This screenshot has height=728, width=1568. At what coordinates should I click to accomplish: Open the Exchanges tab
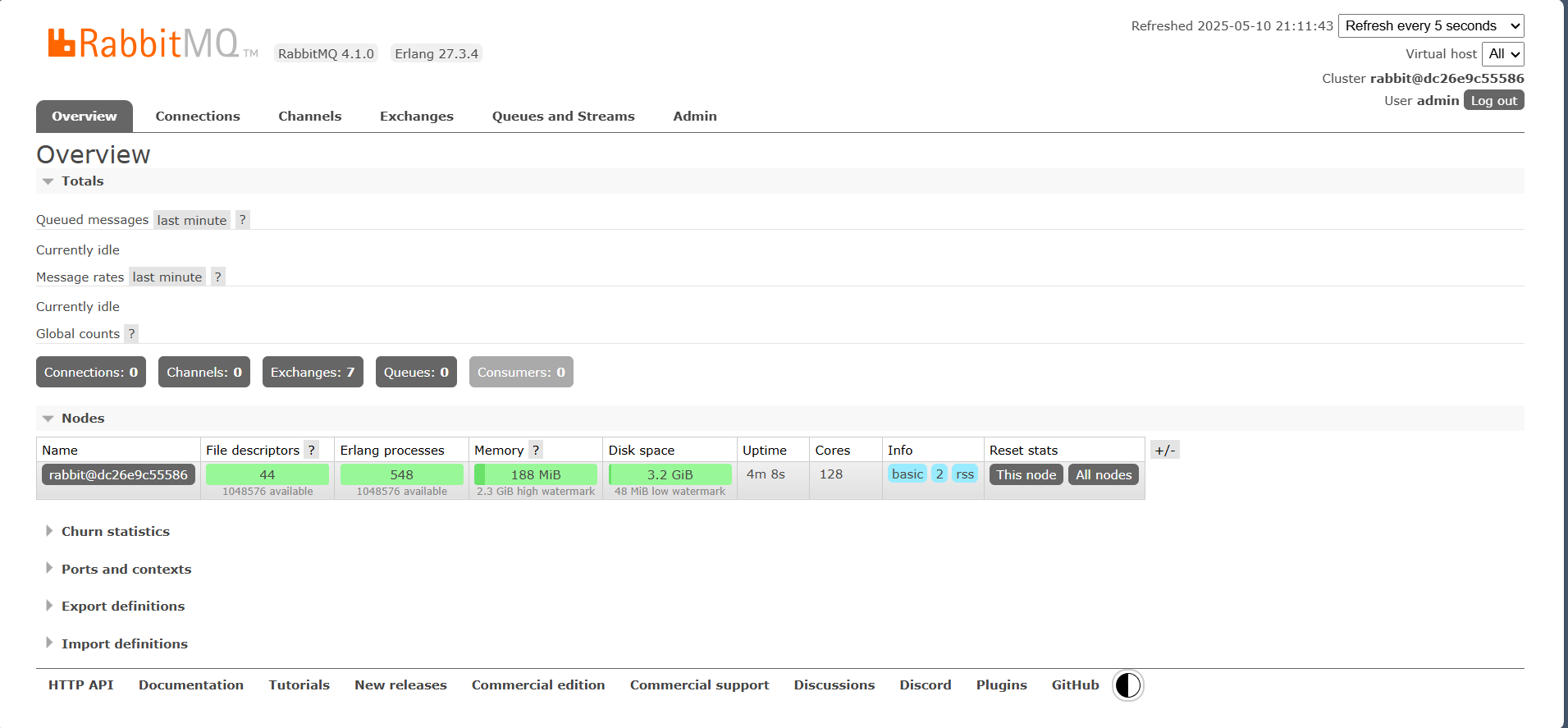tap(416, 117)
